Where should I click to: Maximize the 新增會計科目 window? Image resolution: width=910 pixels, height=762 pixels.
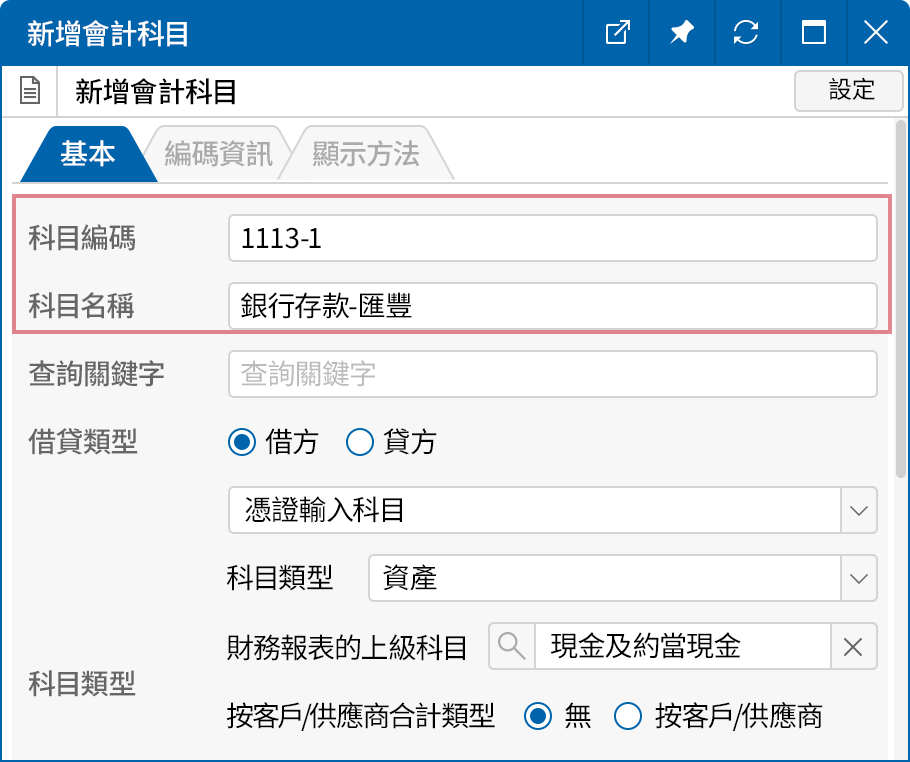click(813, 33)
